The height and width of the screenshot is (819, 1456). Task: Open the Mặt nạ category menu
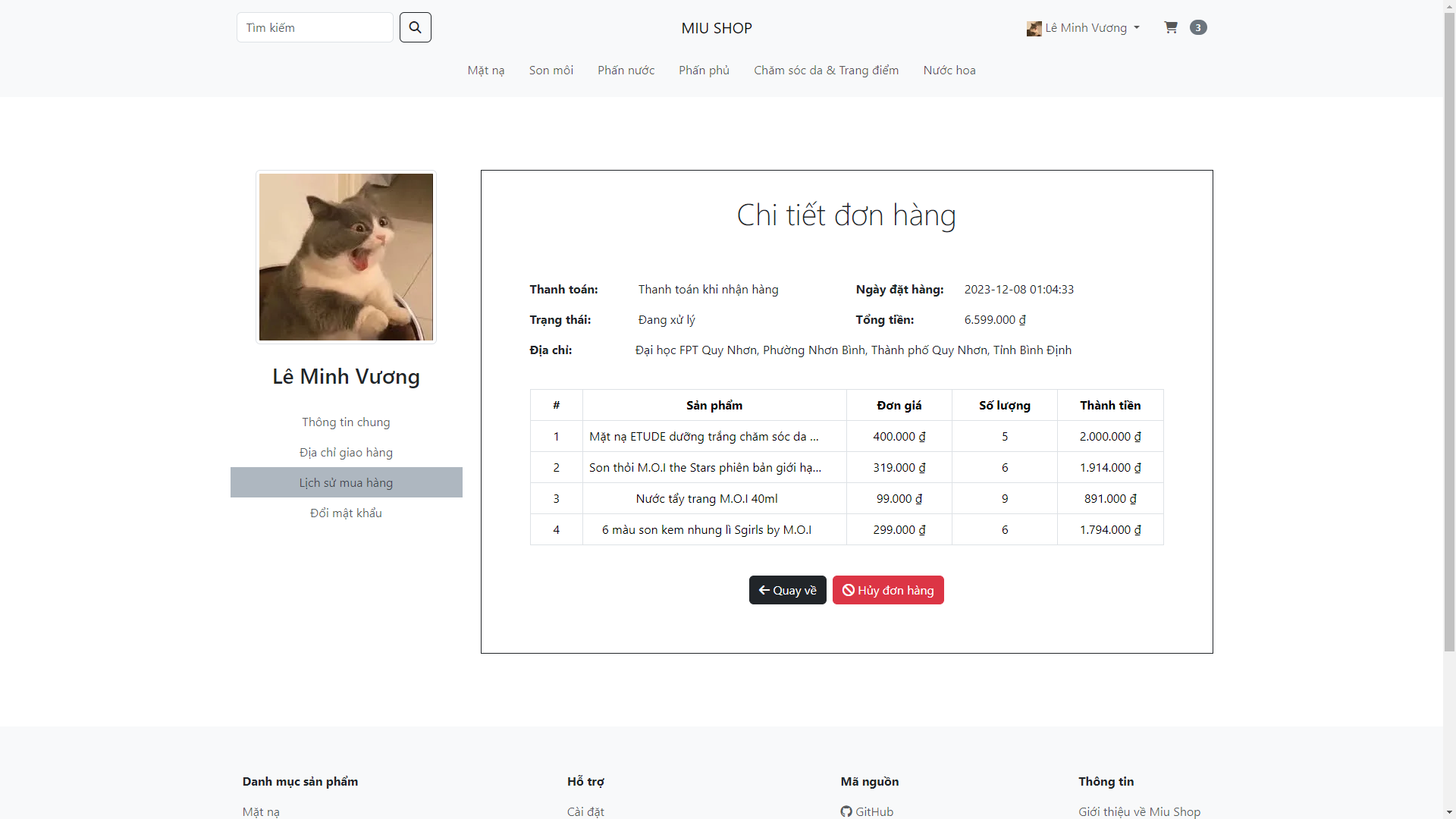click(x=485, y=70)
